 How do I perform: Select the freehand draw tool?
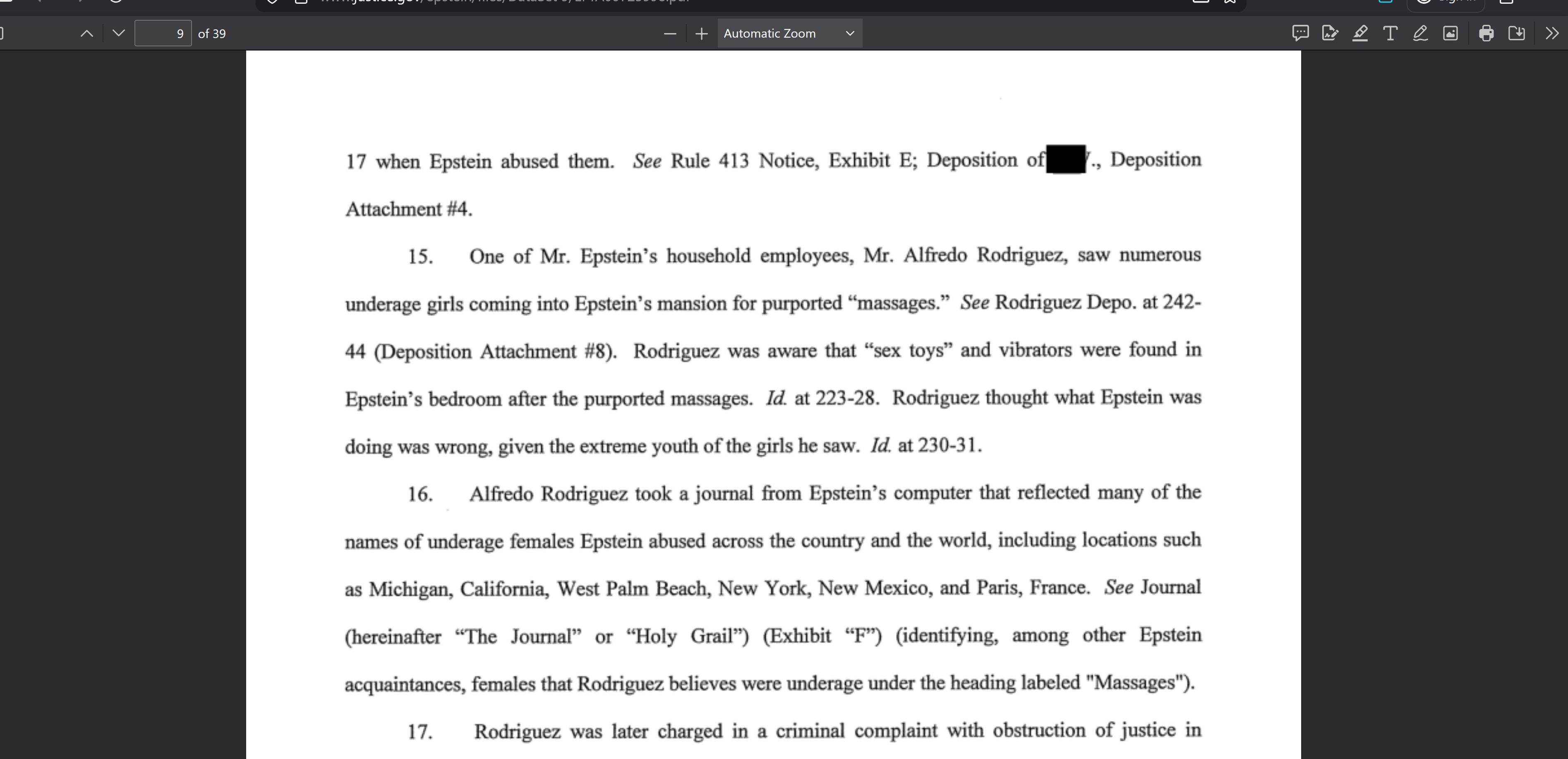click(1420, 33)
